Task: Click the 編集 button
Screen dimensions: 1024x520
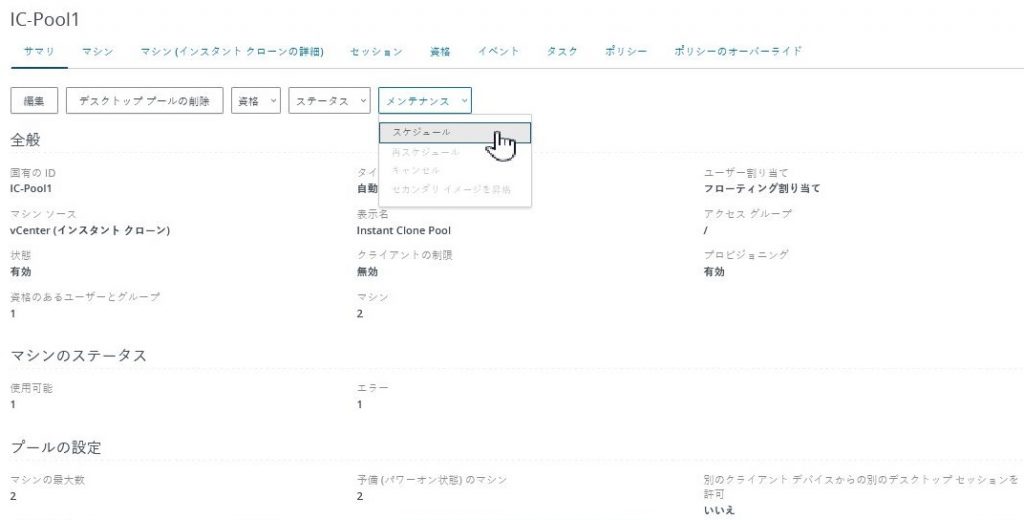Action: (34, 101)
